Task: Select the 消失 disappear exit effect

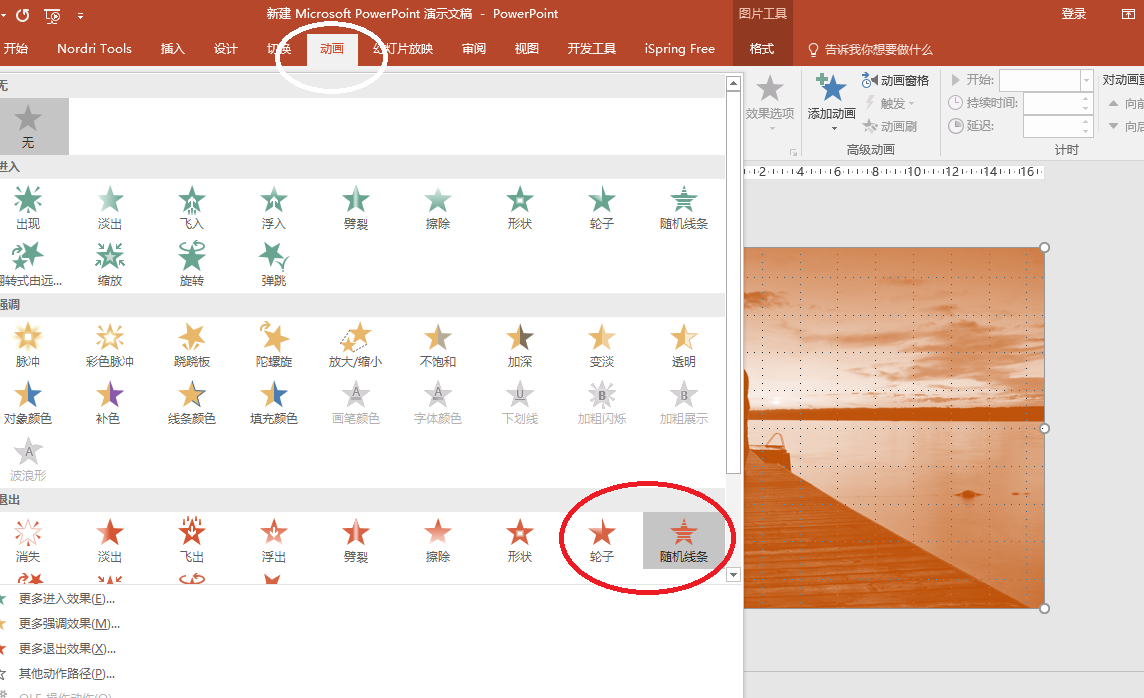Action: pos(28,540)
